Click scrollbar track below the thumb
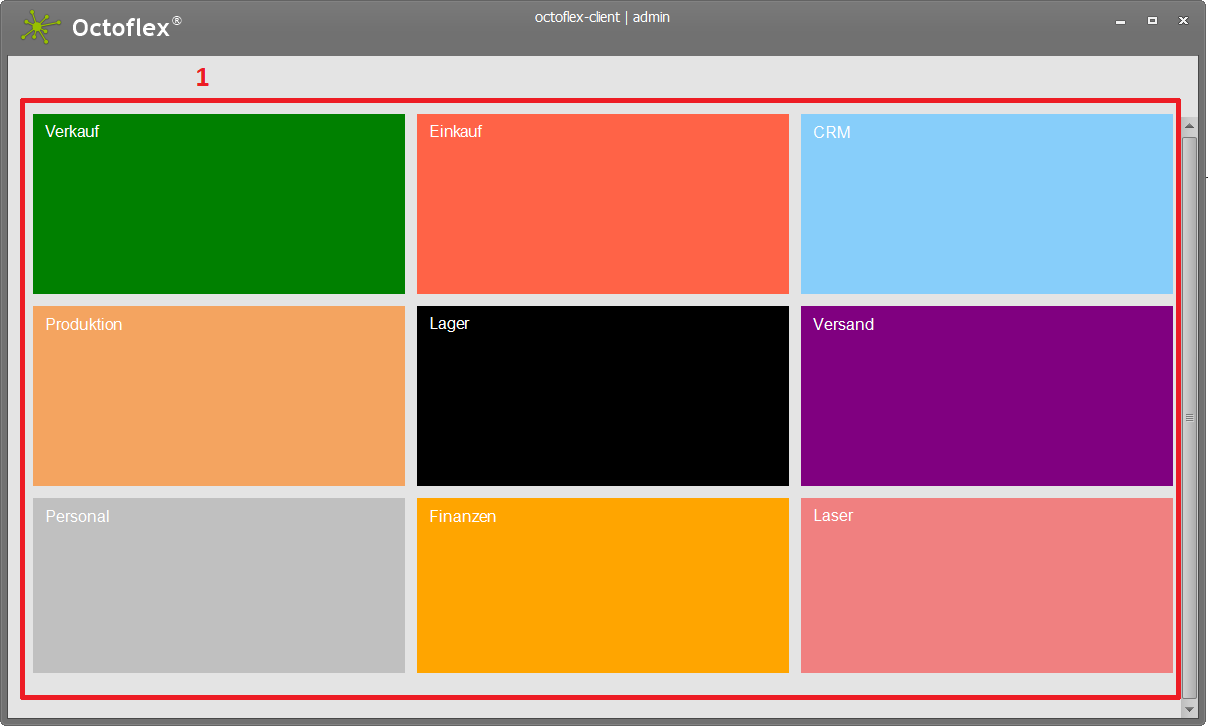 click(1189, 699)
